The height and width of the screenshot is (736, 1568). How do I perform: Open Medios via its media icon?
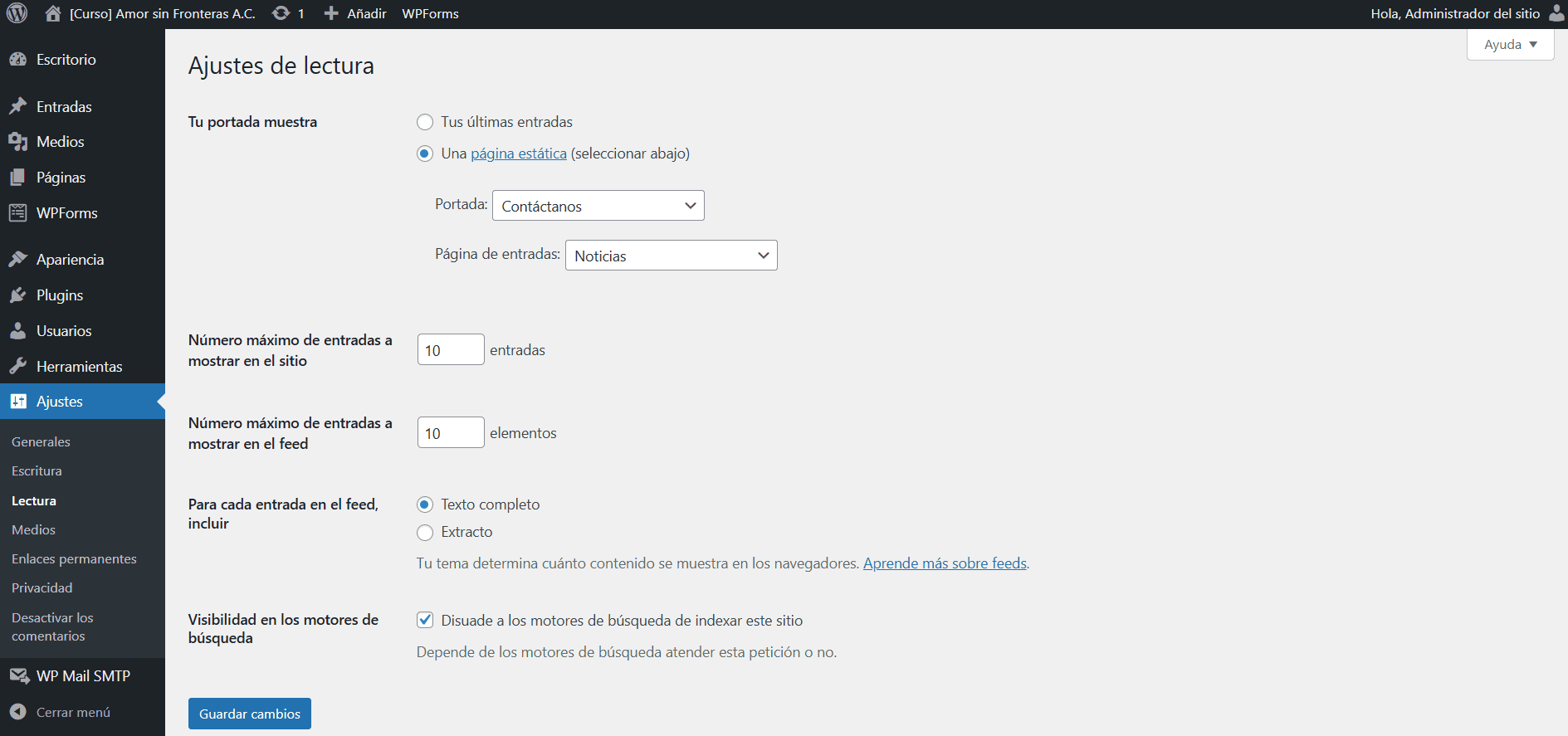(x=17, y=142)
